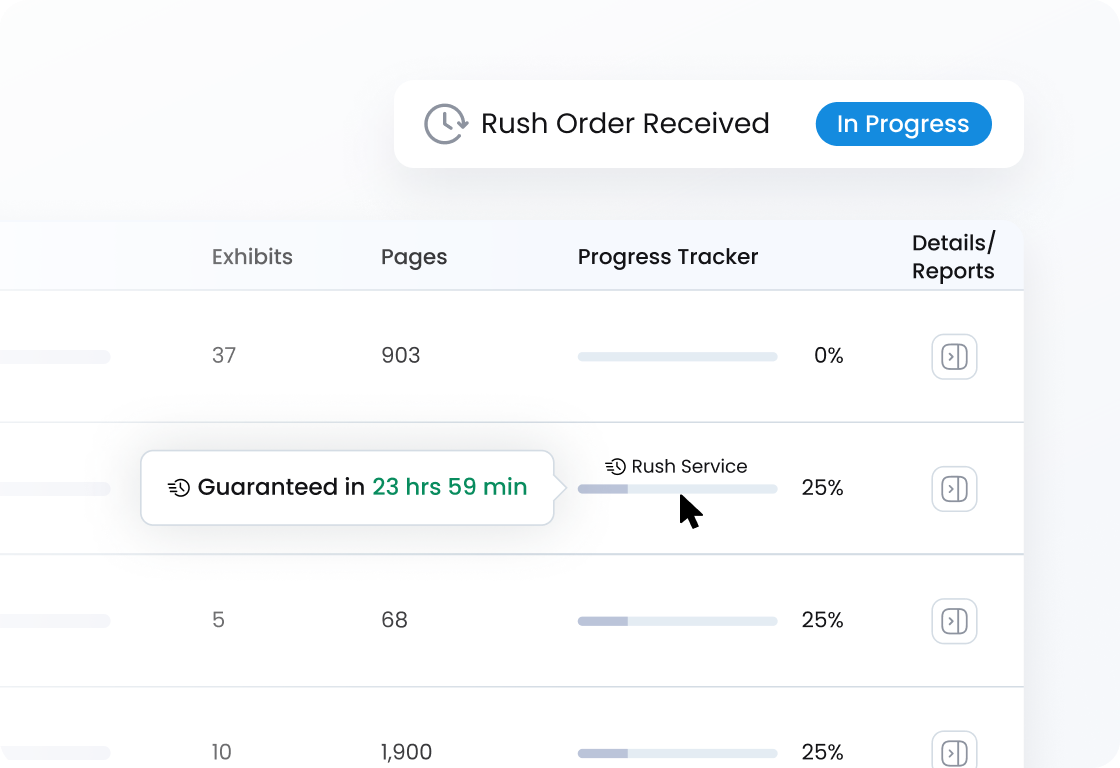
Task: Click the Progress Tracker column header
Action: pos(668,257)
